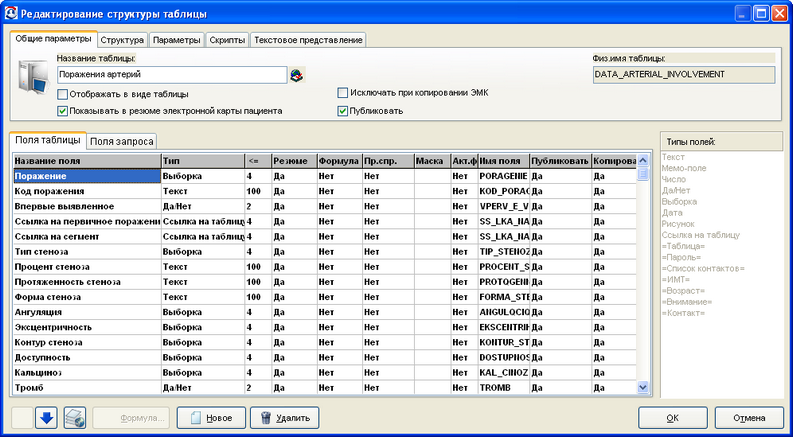Click the '=Список контактов=' field type
This screenshot has height=437, width=793.
(703, 268)
